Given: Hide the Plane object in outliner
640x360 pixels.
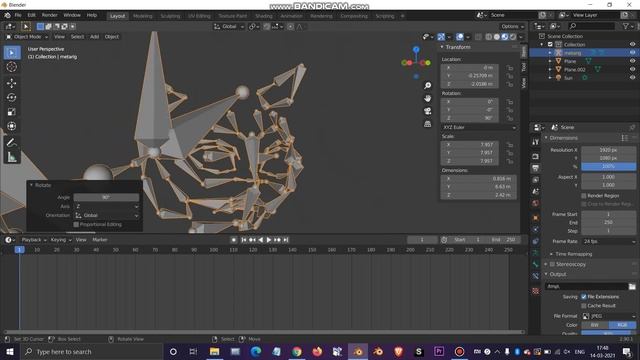Looking at the screenshot, I should pos(632,61).
